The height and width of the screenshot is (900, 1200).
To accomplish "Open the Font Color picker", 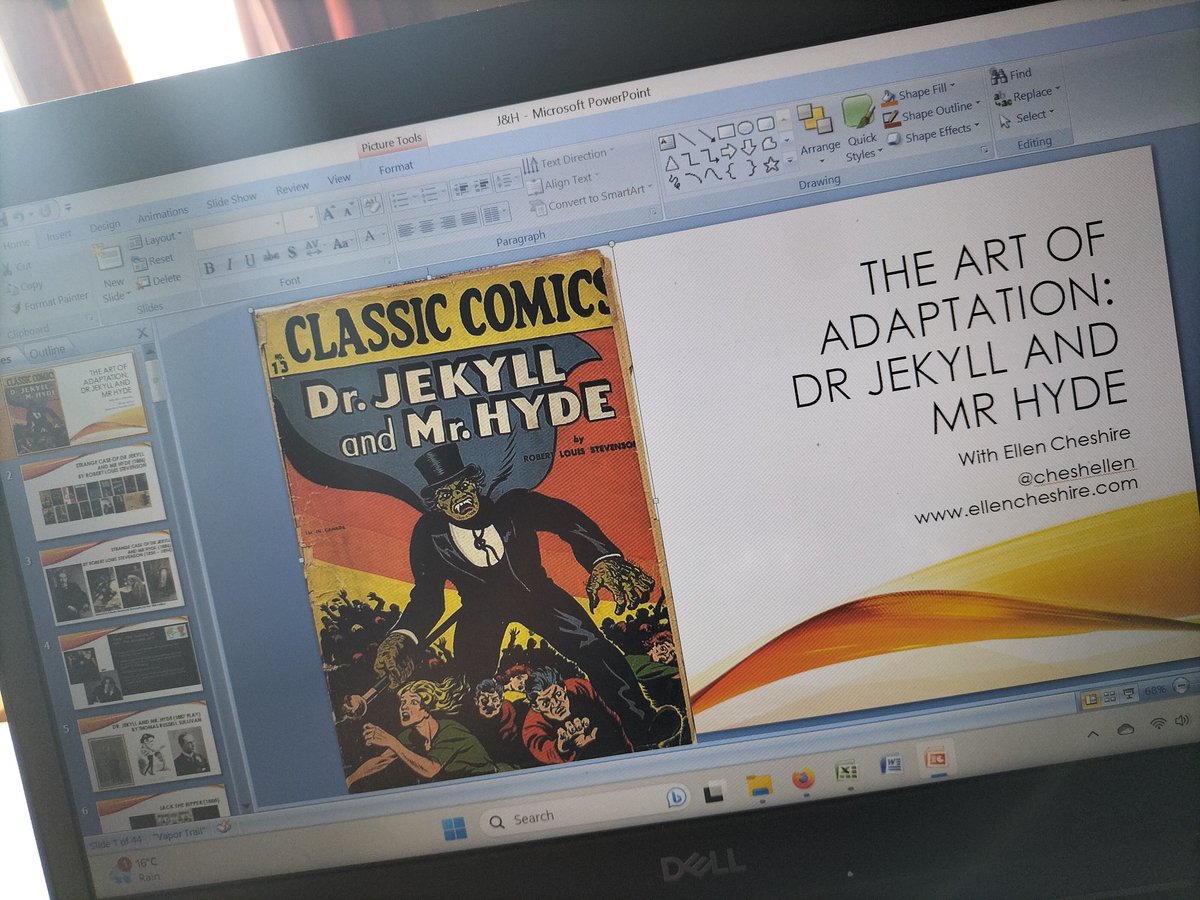I will (x=372, y=235).
